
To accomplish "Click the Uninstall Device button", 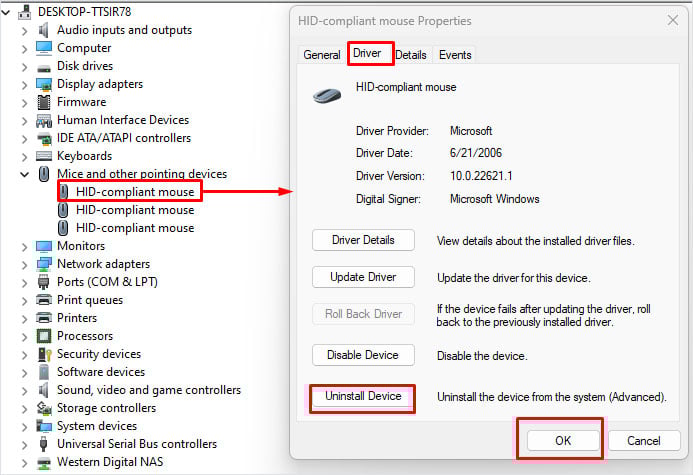I will point(363,396).
